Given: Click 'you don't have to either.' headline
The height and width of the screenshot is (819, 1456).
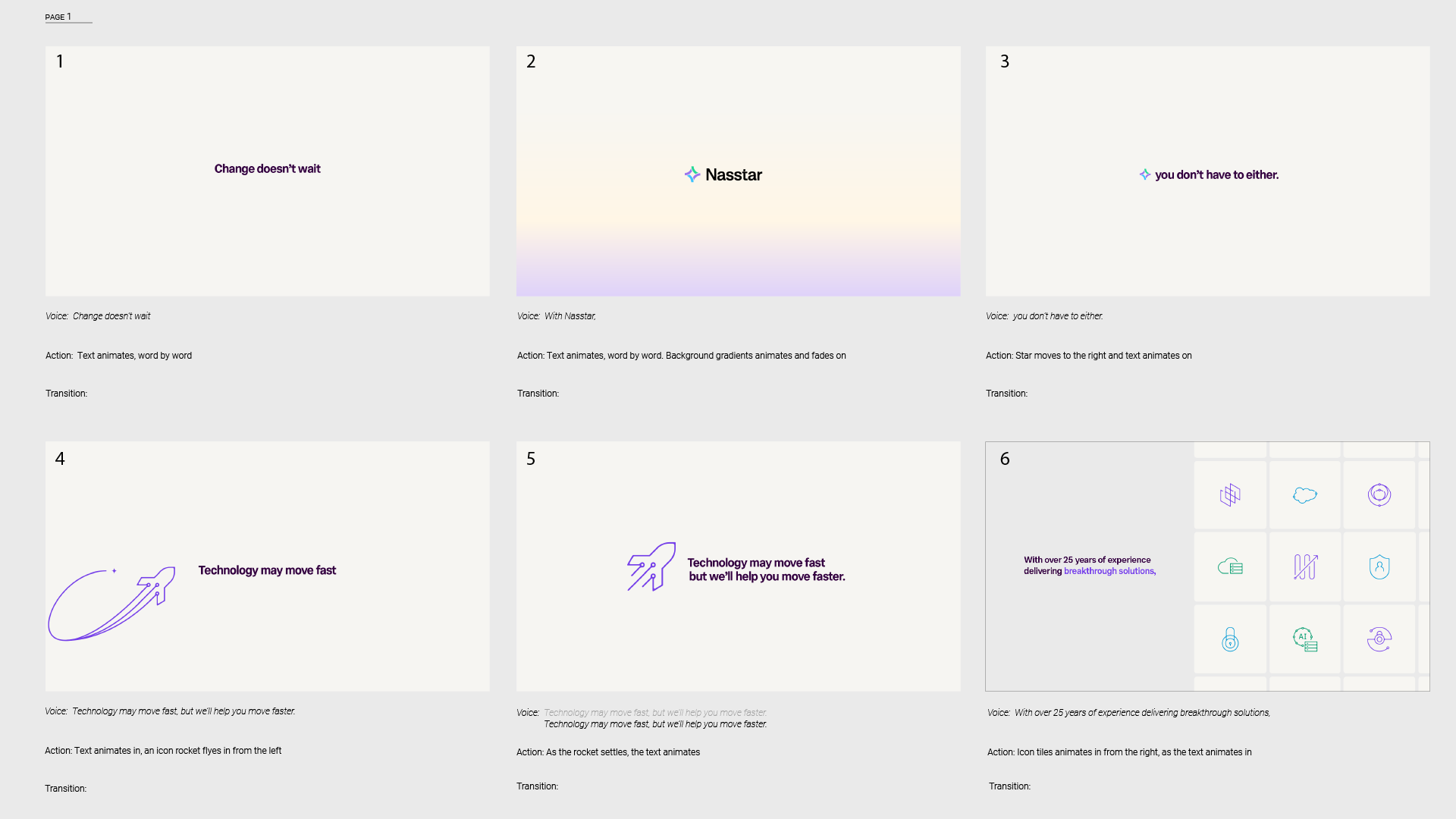Looking at the screenshot, I should 1216,175.
